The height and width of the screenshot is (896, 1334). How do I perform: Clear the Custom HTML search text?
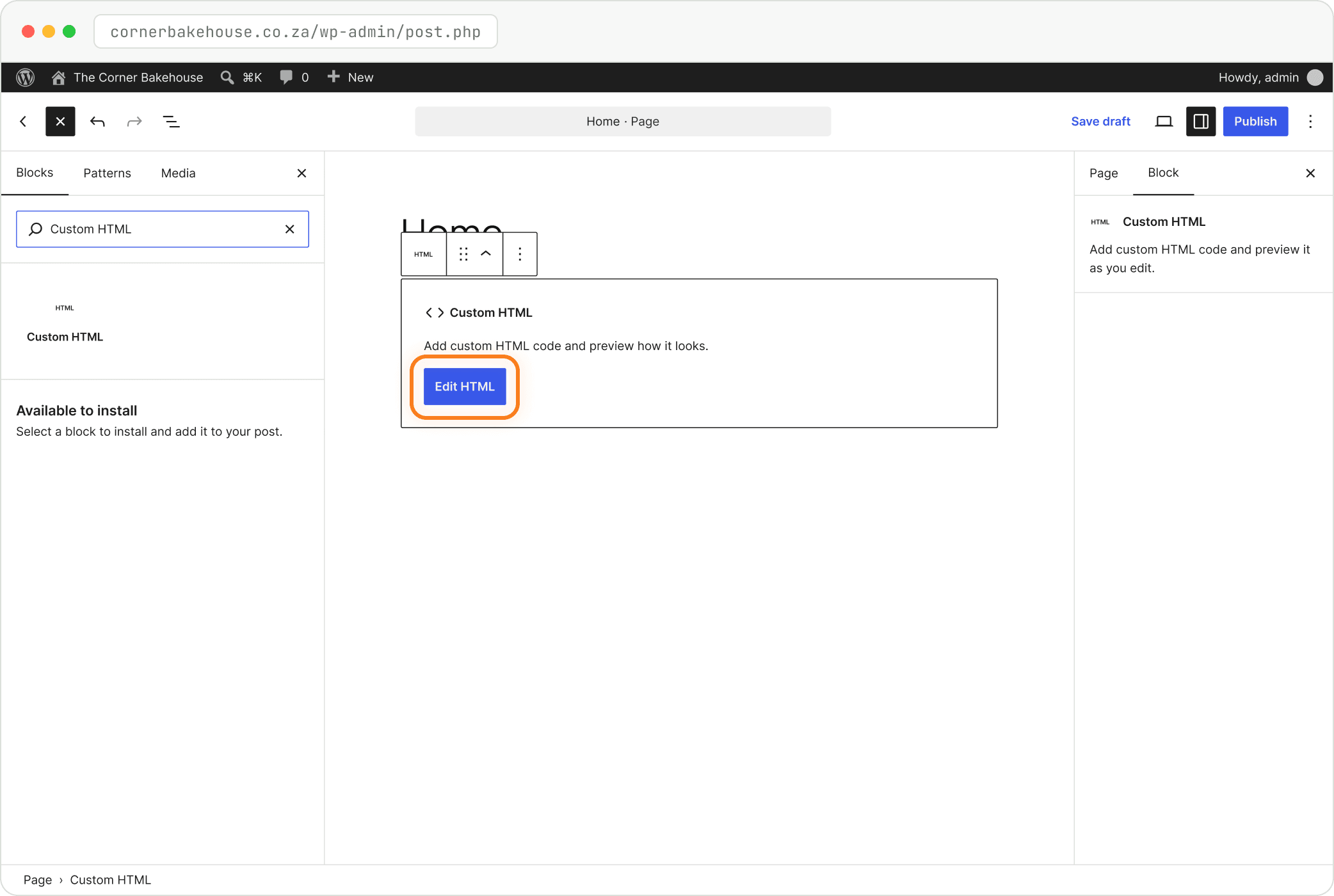290,229
